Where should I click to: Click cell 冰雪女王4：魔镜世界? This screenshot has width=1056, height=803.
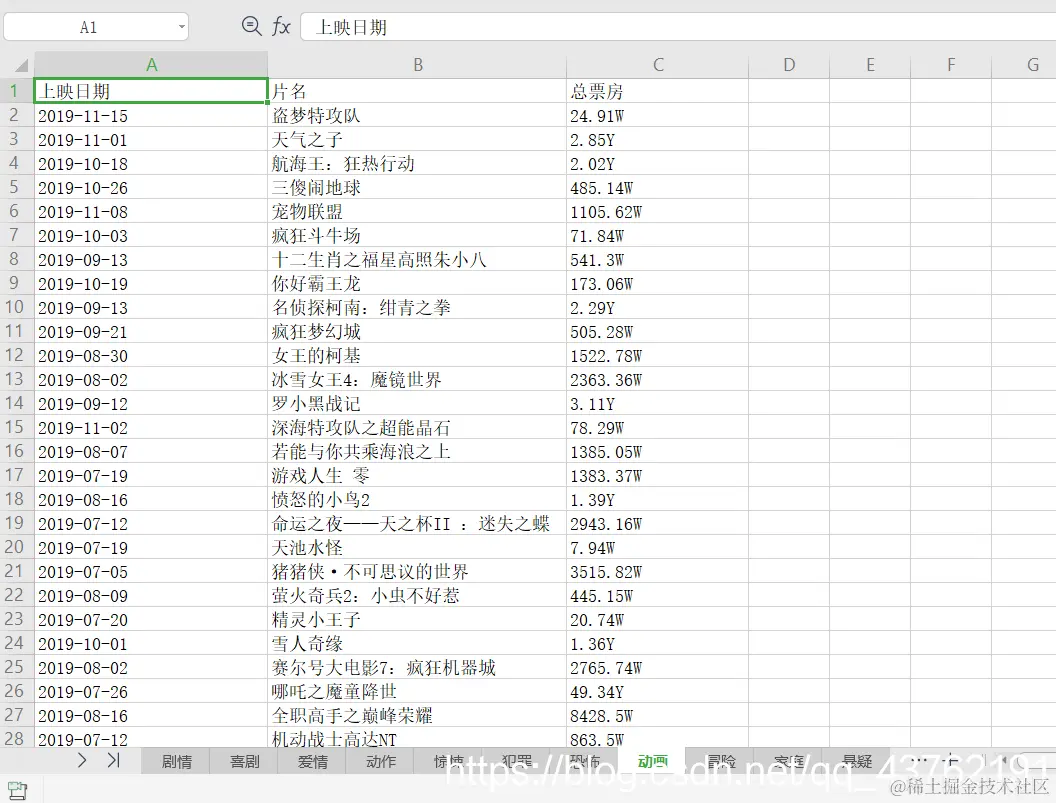(x=418, y=380)
